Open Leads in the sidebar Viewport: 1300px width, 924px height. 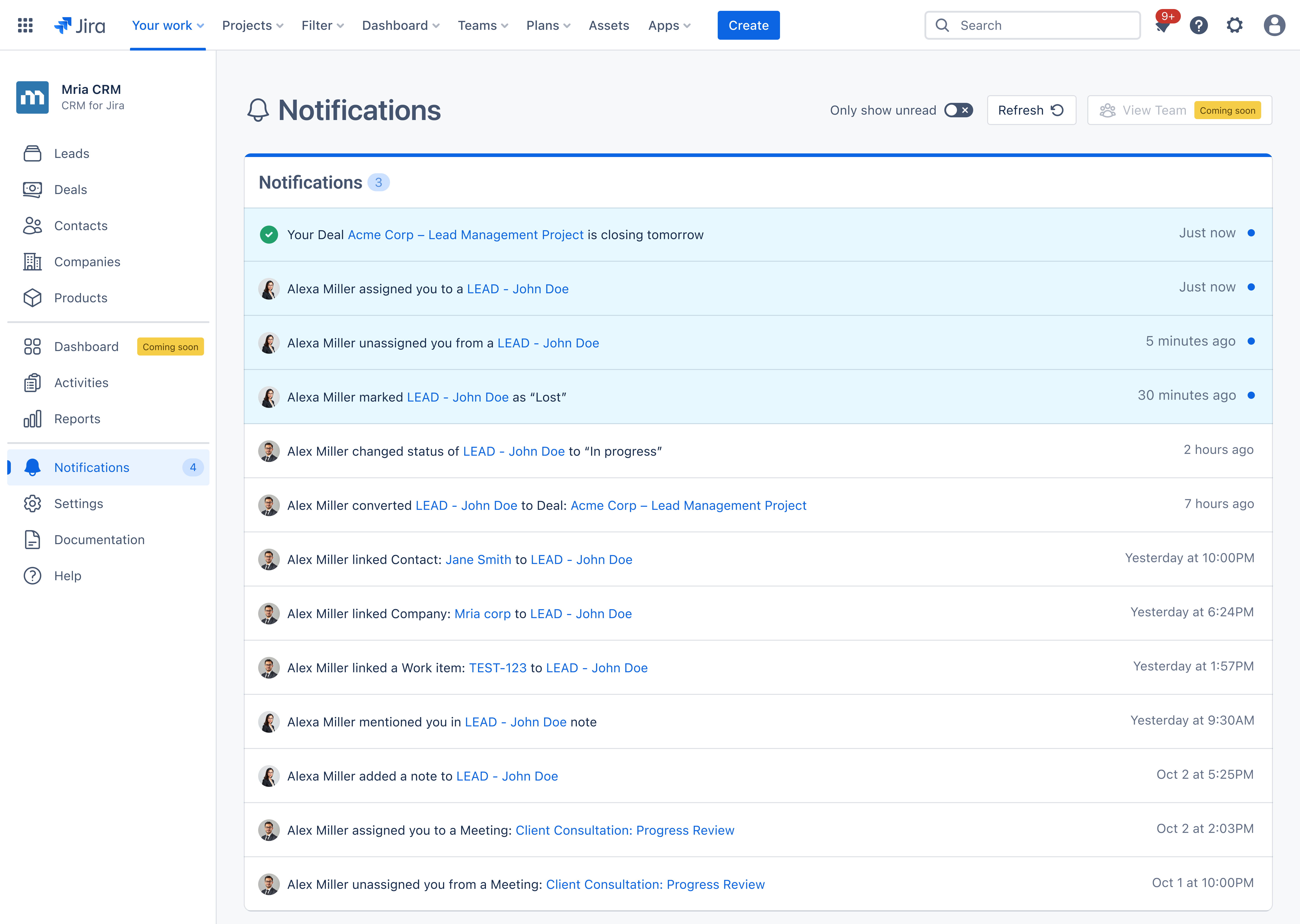point(108,154)
